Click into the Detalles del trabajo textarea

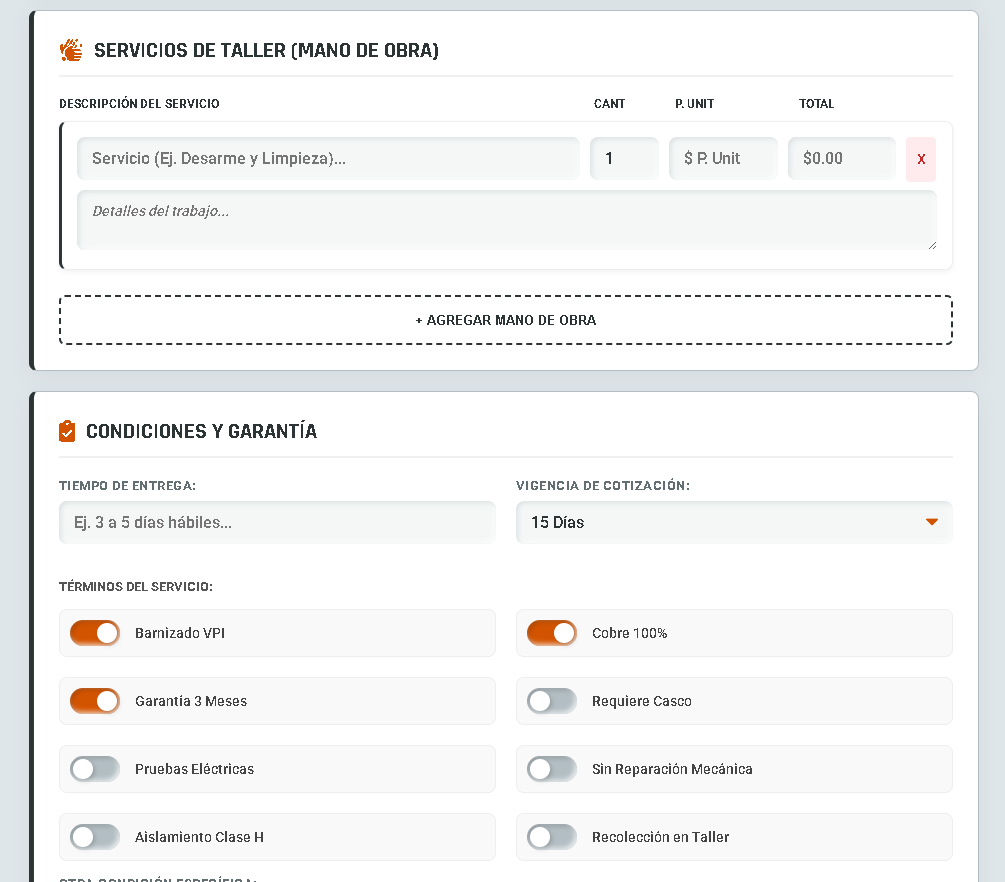click(506, 220)
